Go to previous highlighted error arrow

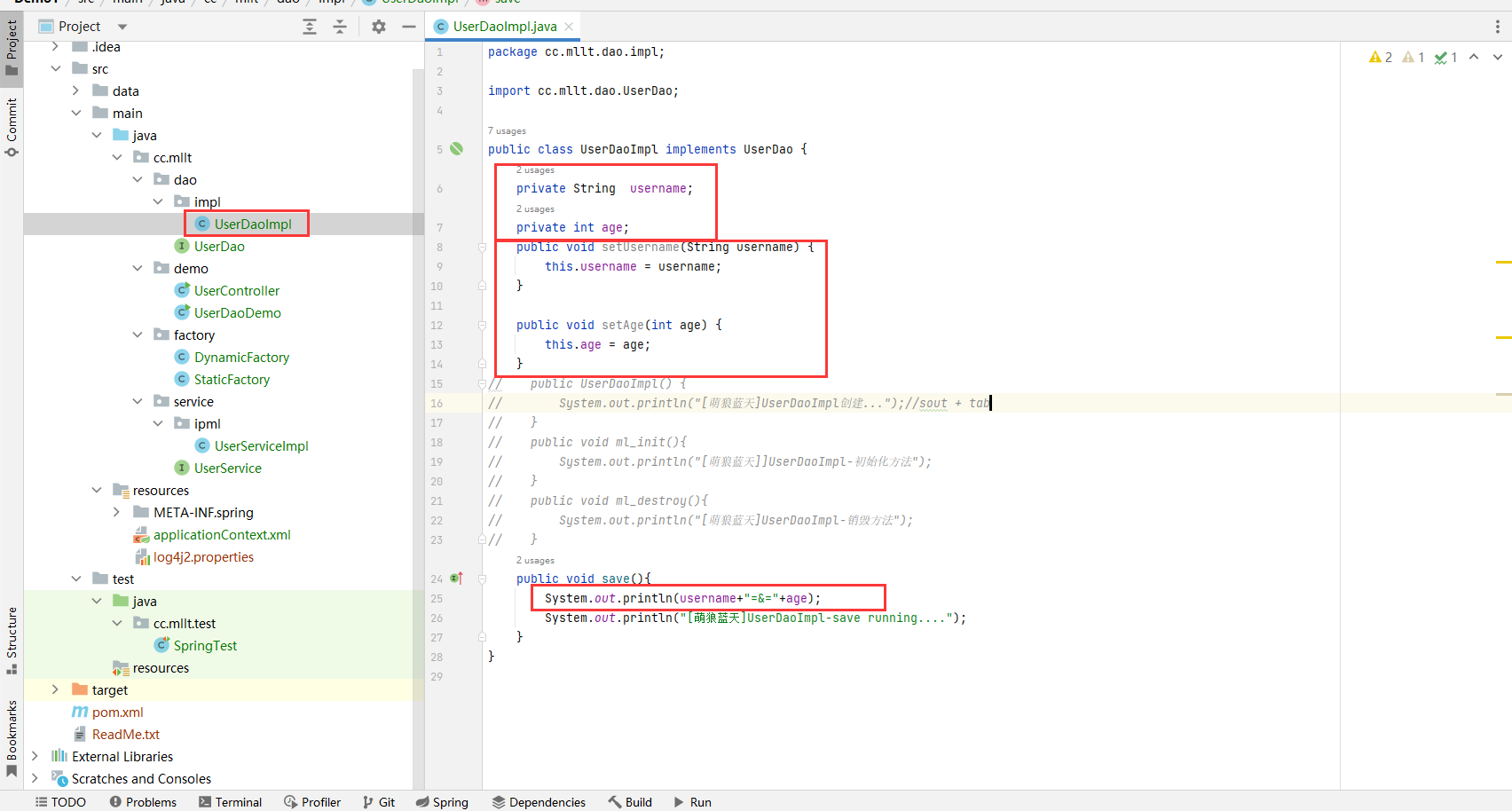coord(1474,57)
